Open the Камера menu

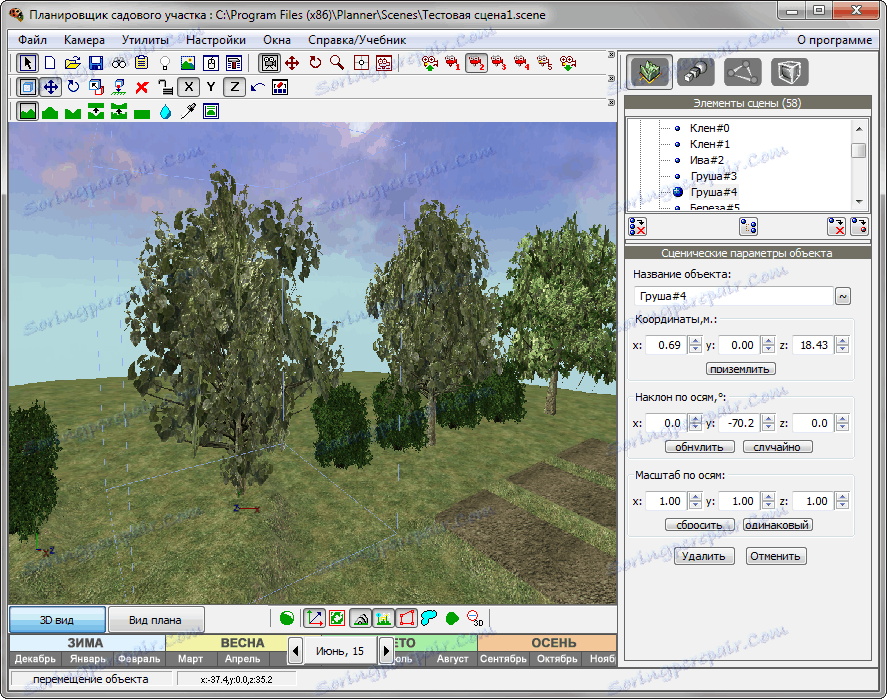pos(84,40)
